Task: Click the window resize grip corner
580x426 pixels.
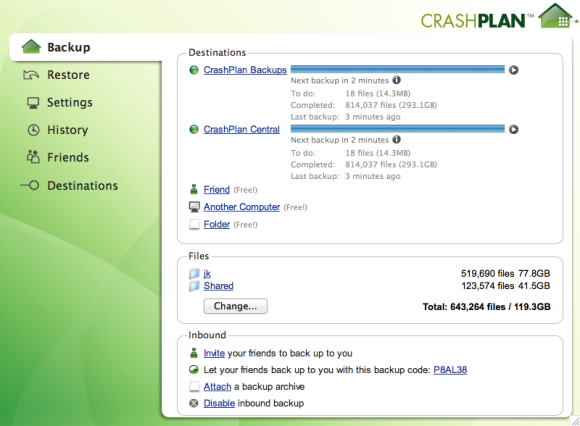Action: (575, 421)
